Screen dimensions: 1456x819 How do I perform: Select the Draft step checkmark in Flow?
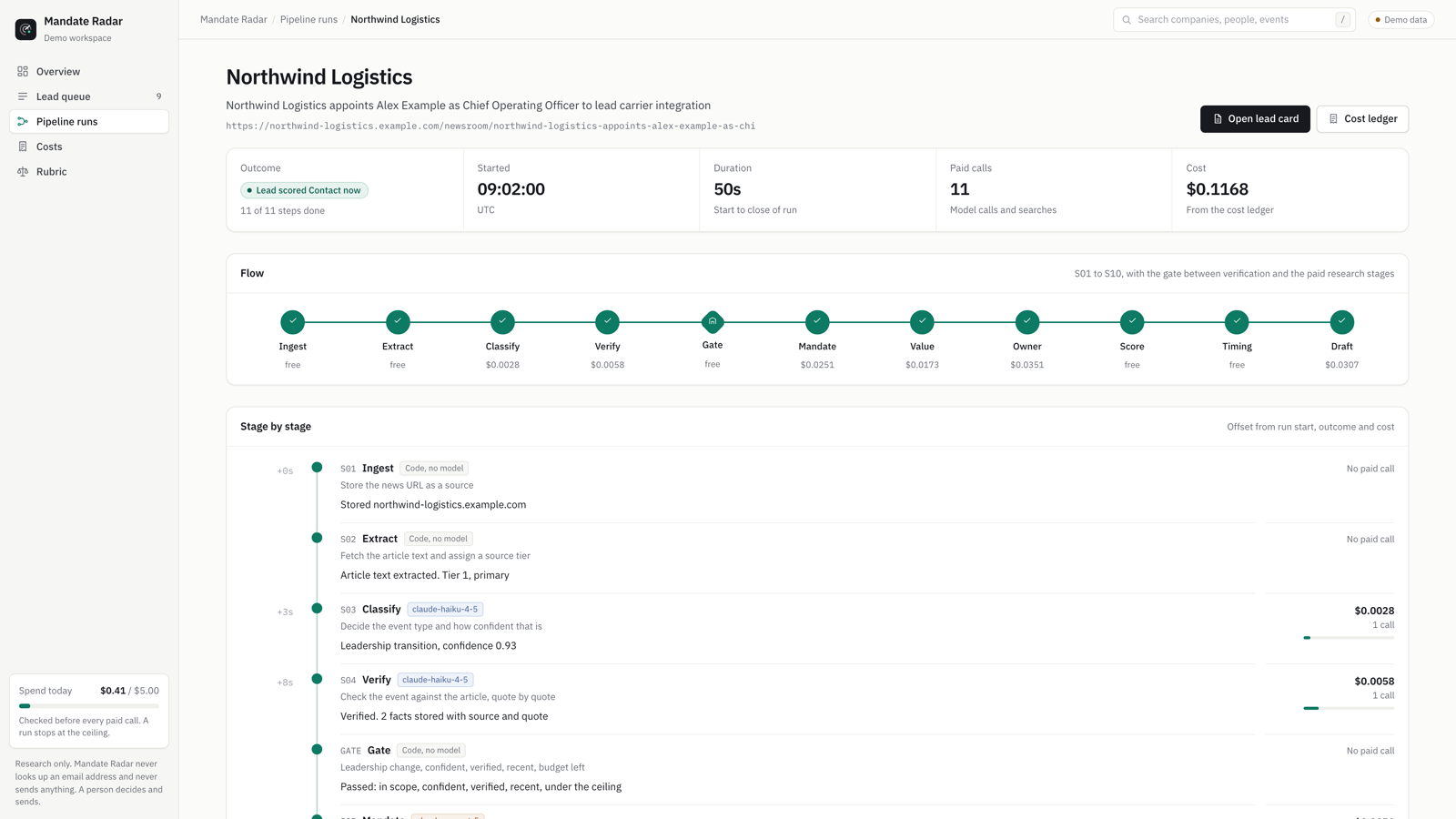tap(1342, 321)
